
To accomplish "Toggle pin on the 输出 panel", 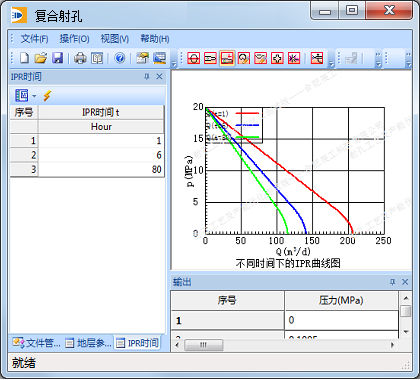I will click(392, 282).
